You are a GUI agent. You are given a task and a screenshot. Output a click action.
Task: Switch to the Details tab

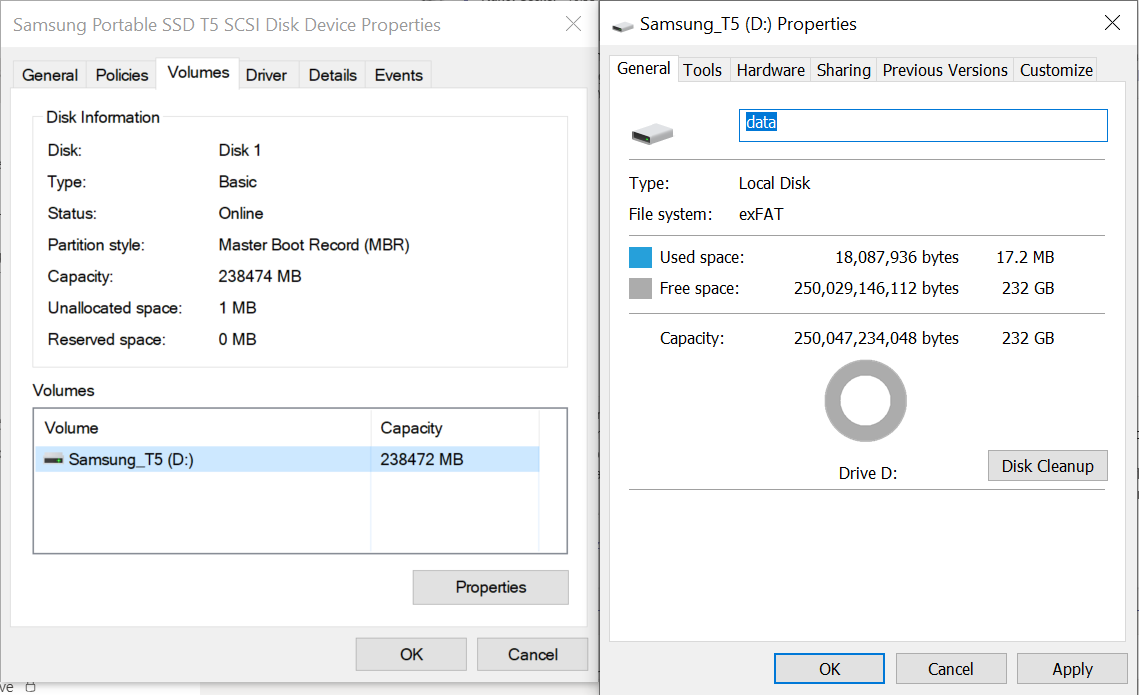[333, 75]
